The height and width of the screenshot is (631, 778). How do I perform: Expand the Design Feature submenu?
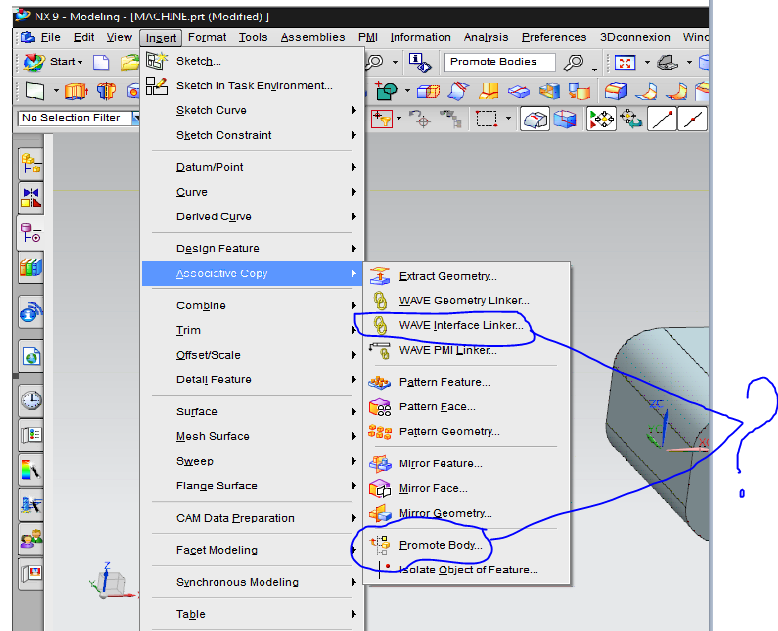tap(253, 249)
